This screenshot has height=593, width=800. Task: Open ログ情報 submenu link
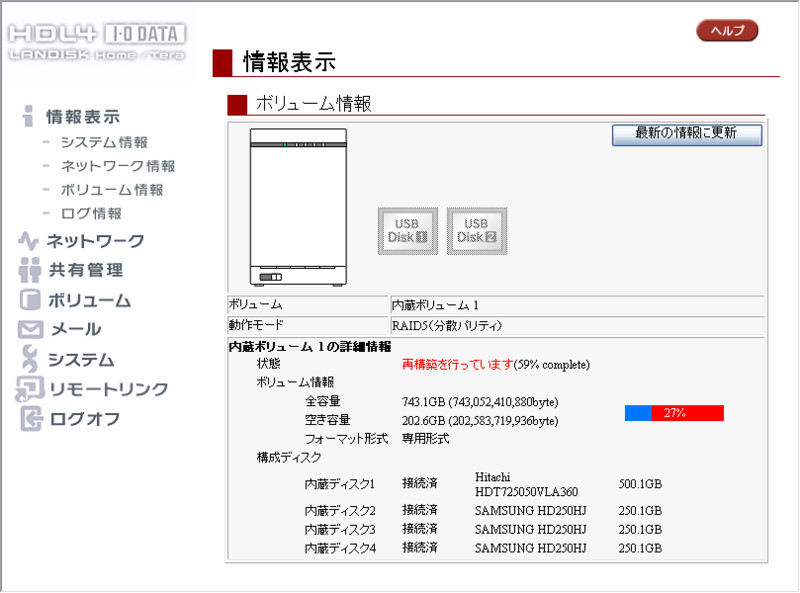(91, 213)
